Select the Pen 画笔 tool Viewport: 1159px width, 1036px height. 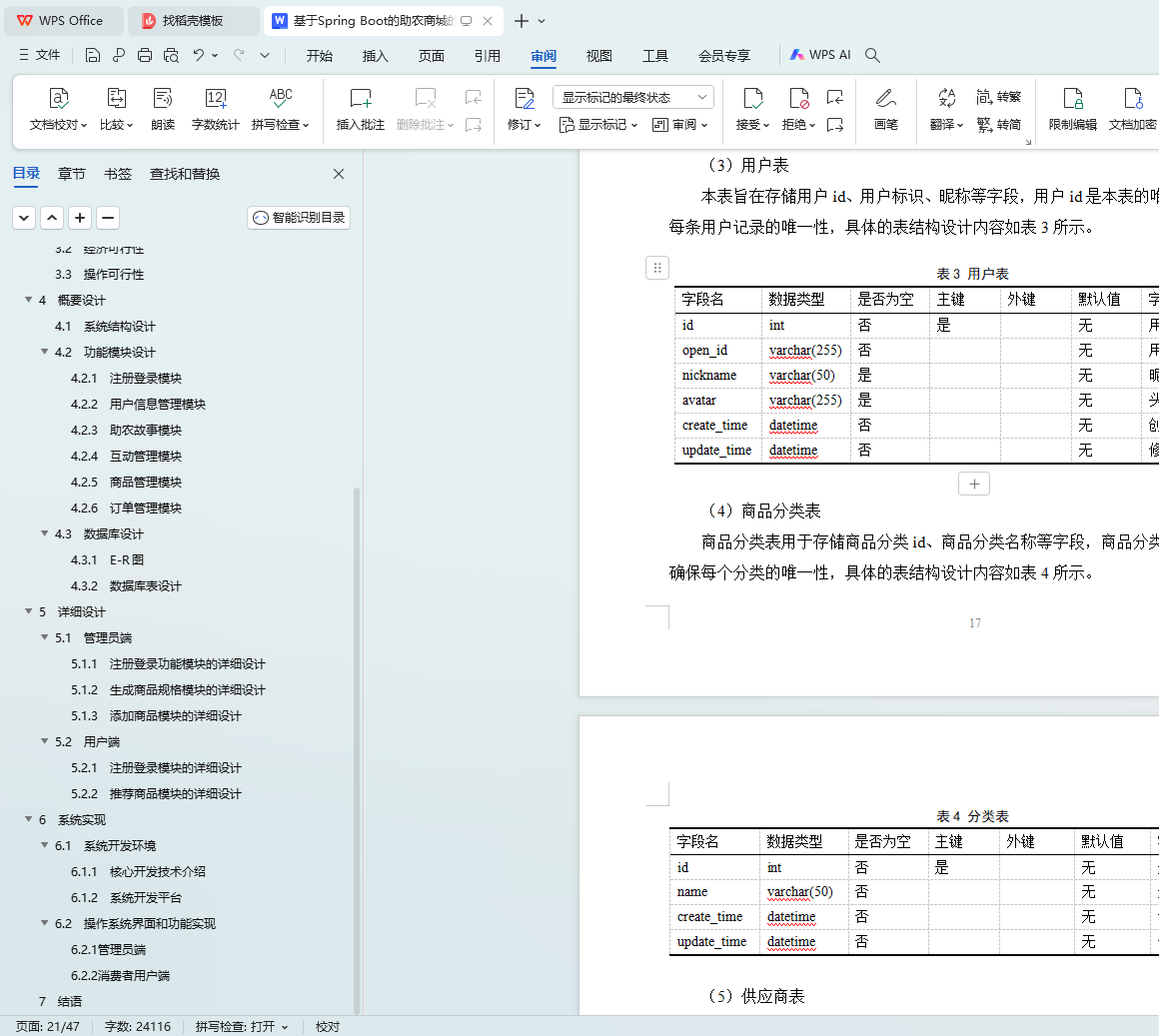coord(885,109)
